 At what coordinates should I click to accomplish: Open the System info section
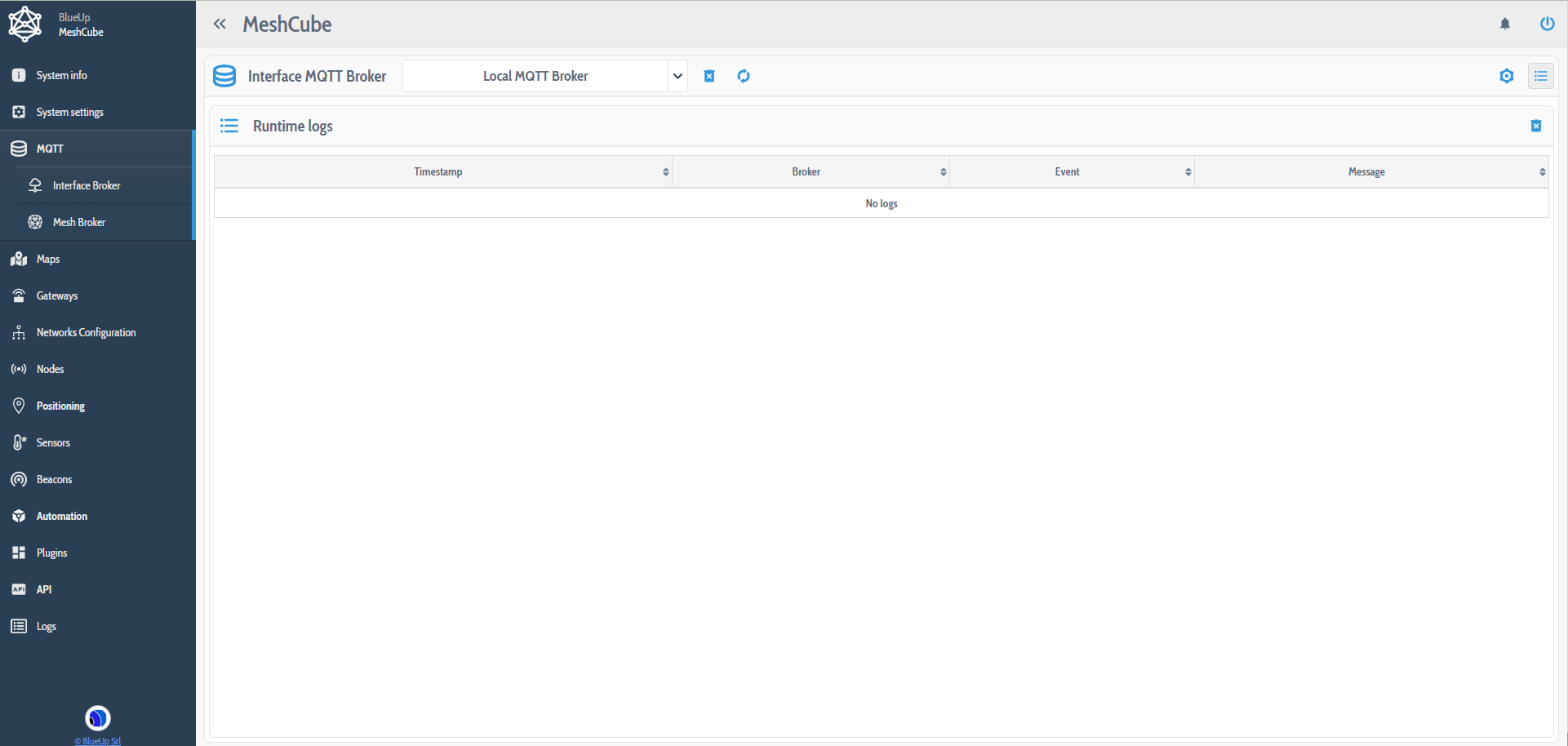point(61,74)
